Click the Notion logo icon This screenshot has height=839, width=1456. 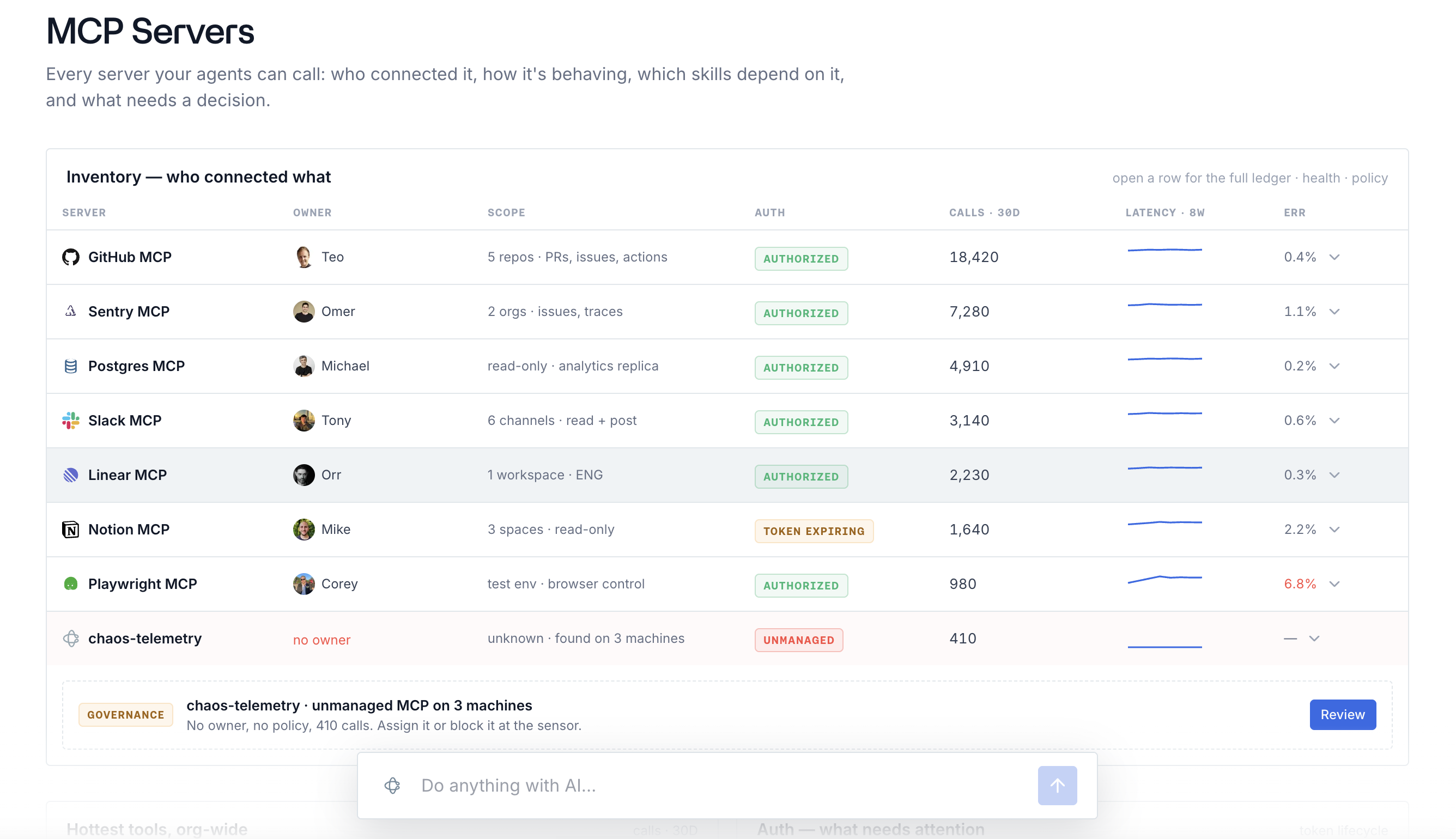click(70, 529)
